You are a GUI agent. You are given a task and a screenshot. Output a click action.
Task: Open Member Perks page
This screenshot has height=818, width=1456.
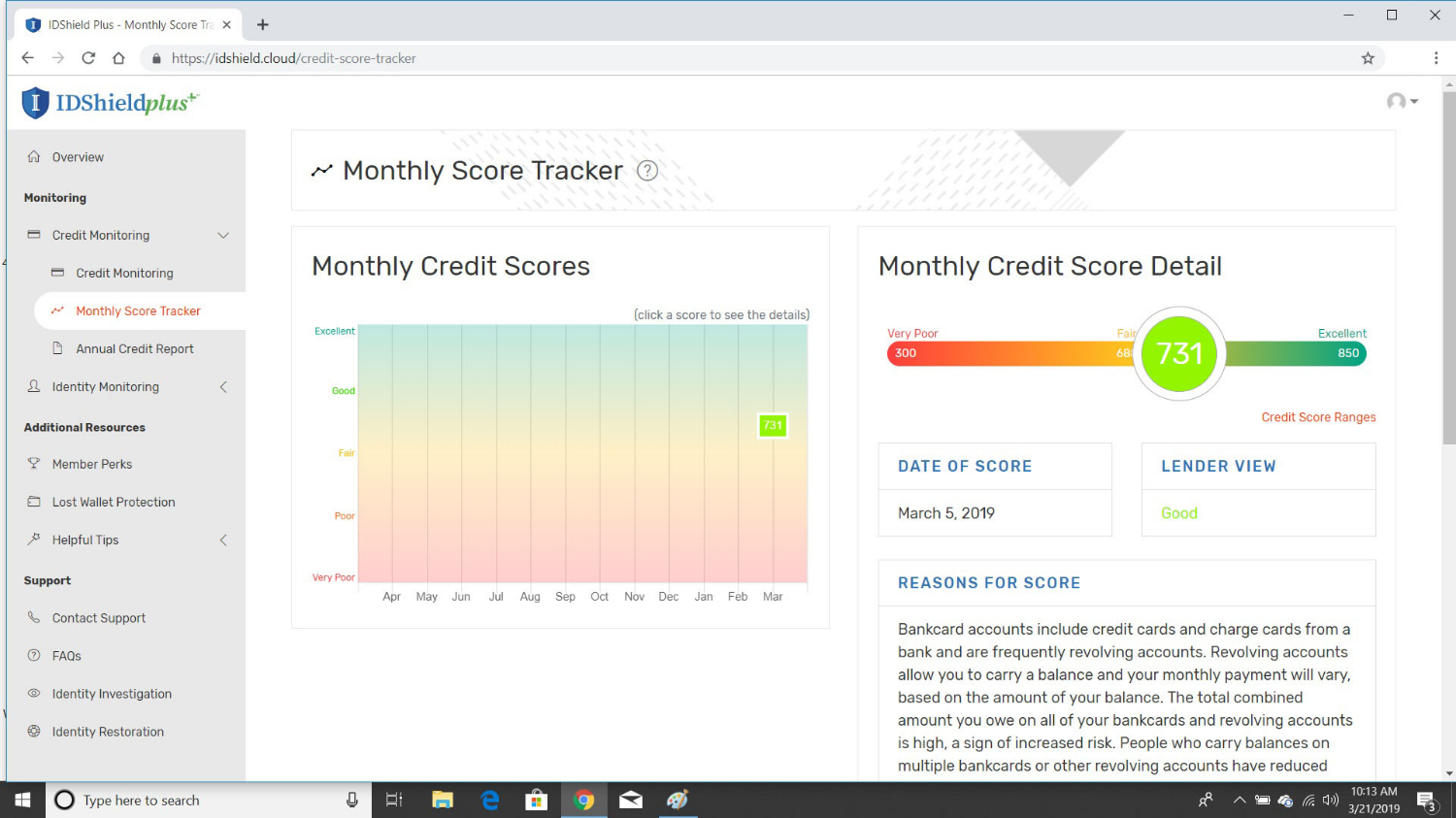coord(92,464)
